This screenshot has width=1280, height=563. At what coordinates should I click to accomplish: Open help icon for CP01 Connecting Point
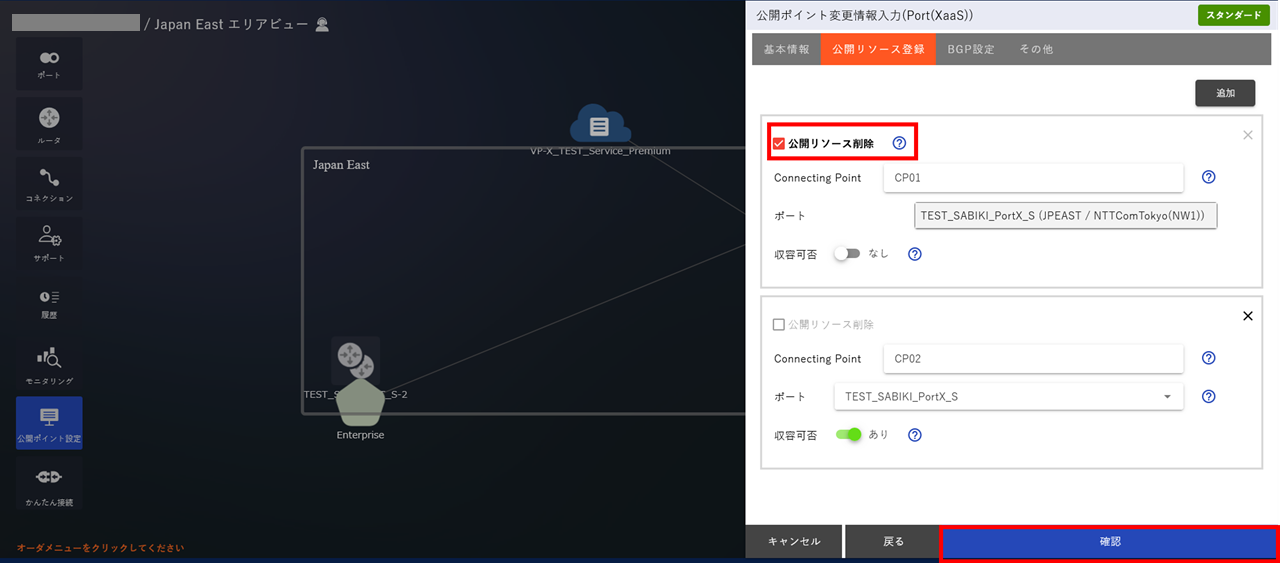click(x=1208, y=177)
